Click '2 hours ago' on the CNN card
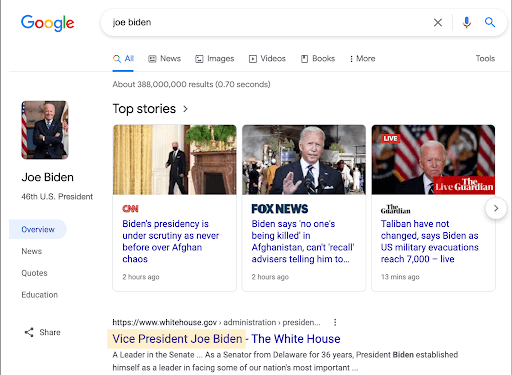Viewport: 512px width, 375px height. [x=141, y=277]
